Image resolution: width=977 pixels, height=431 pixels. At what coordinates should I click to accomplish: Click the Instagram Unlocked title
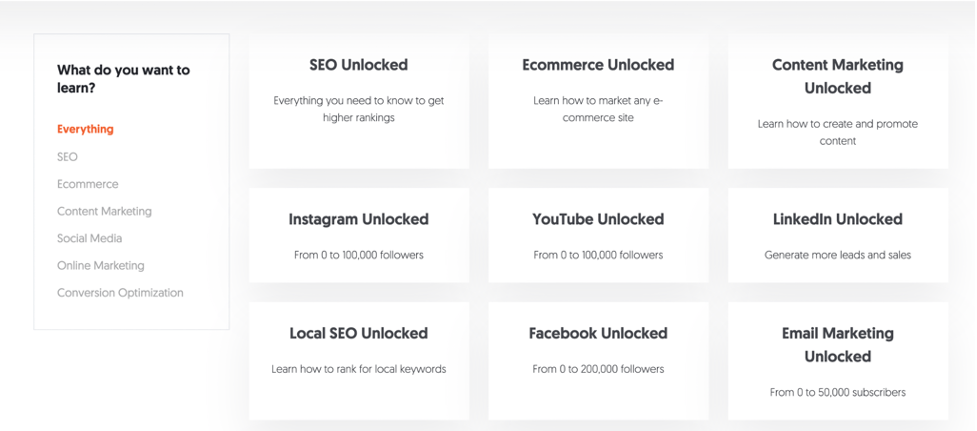[x=358, y=219]
